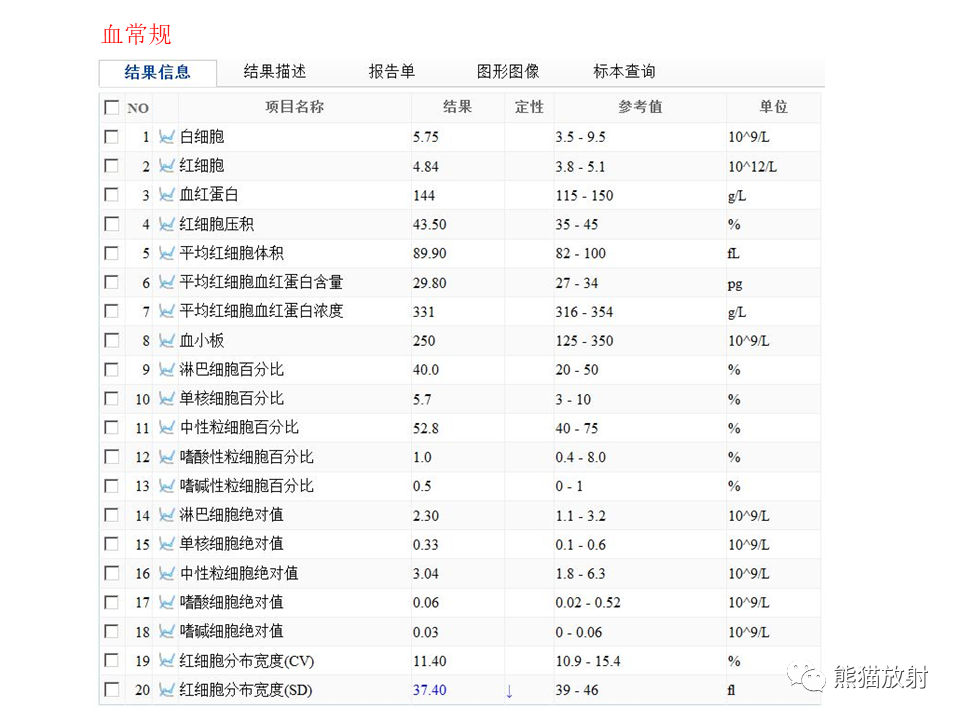This screenshot has height=720, width=960.
Task: Open trend chart icon for 白细胞
Action: point(167,137)
